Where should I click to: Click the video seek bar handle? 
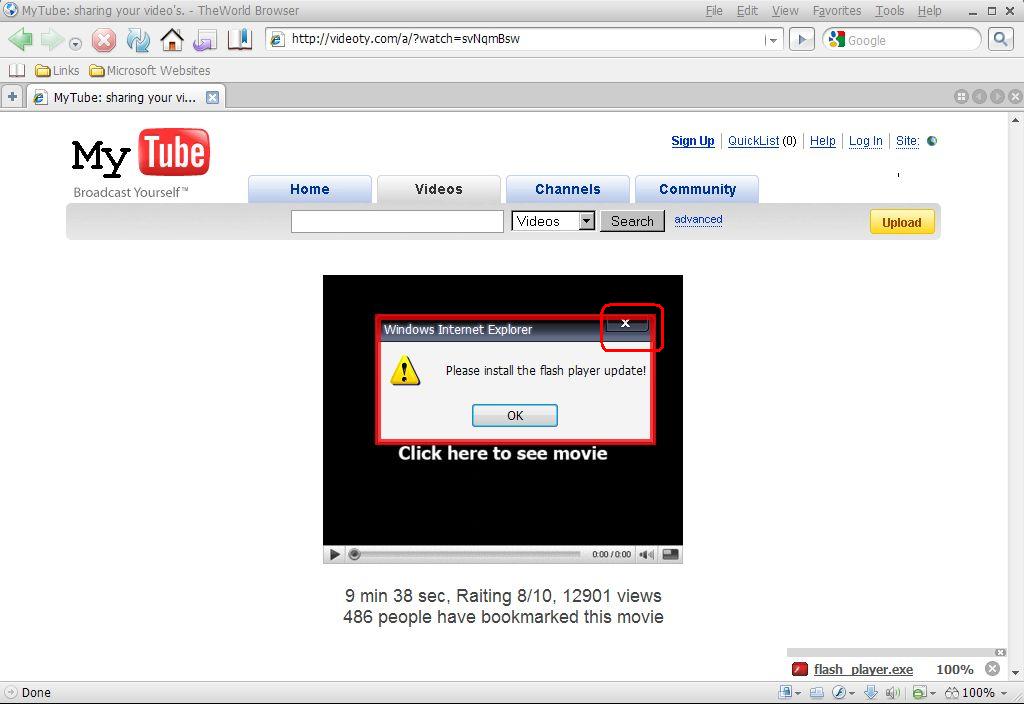(x=355, y=554)
